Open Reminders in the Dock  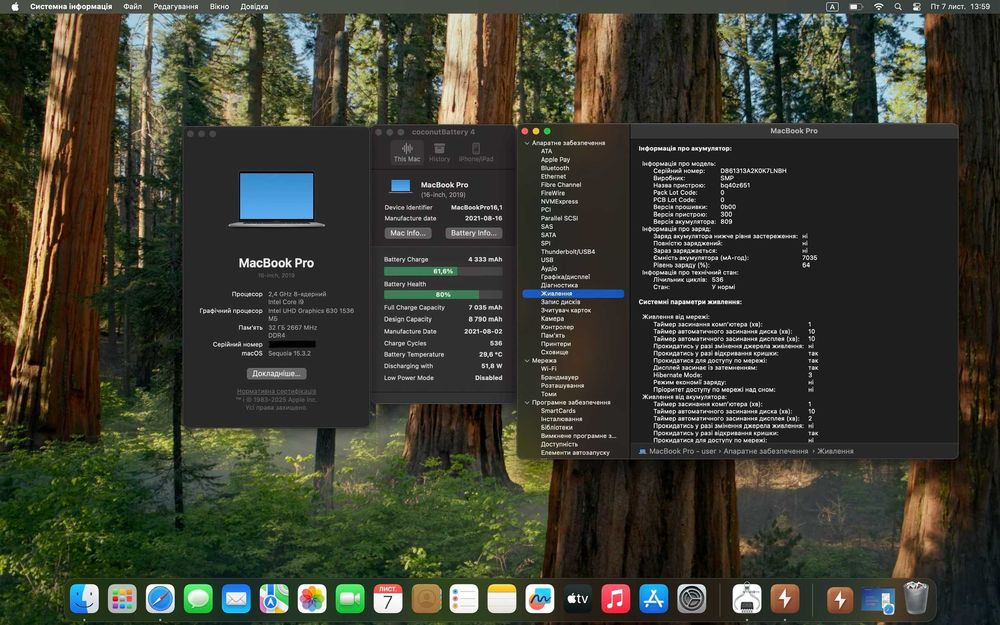(464, 599)
